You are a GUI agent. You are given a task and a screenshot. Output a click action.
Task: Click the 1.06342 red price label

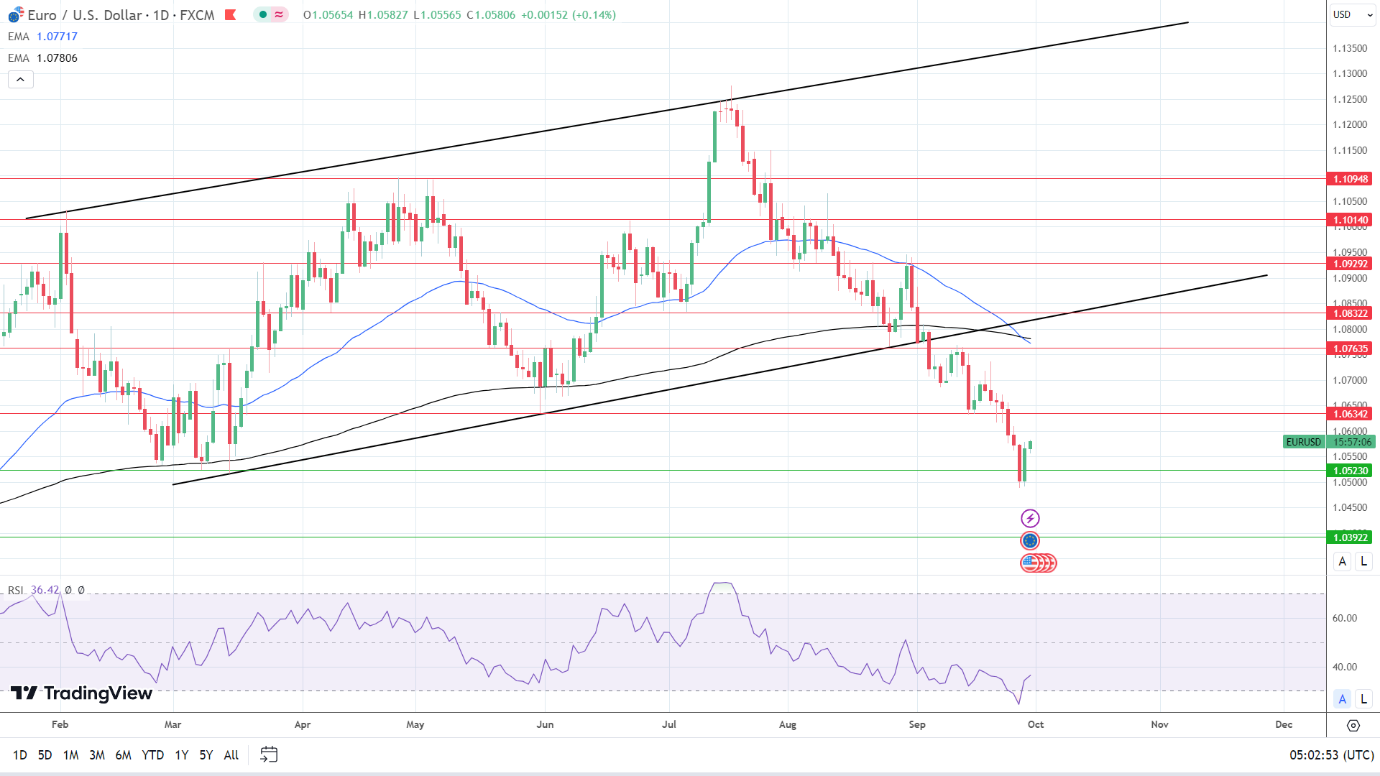click(1351, 413)
